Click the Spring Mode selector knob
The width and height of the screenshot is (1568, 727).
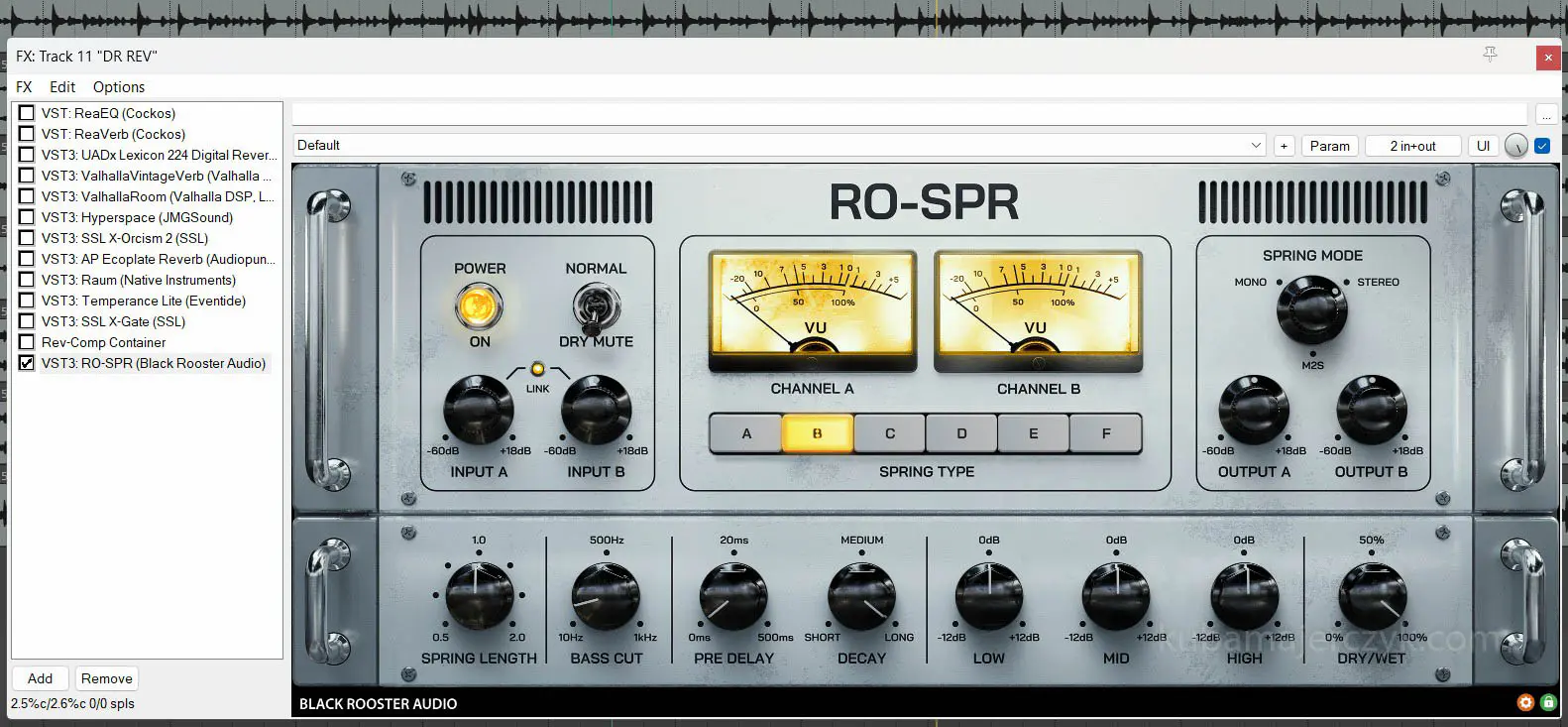[1311, 309]
